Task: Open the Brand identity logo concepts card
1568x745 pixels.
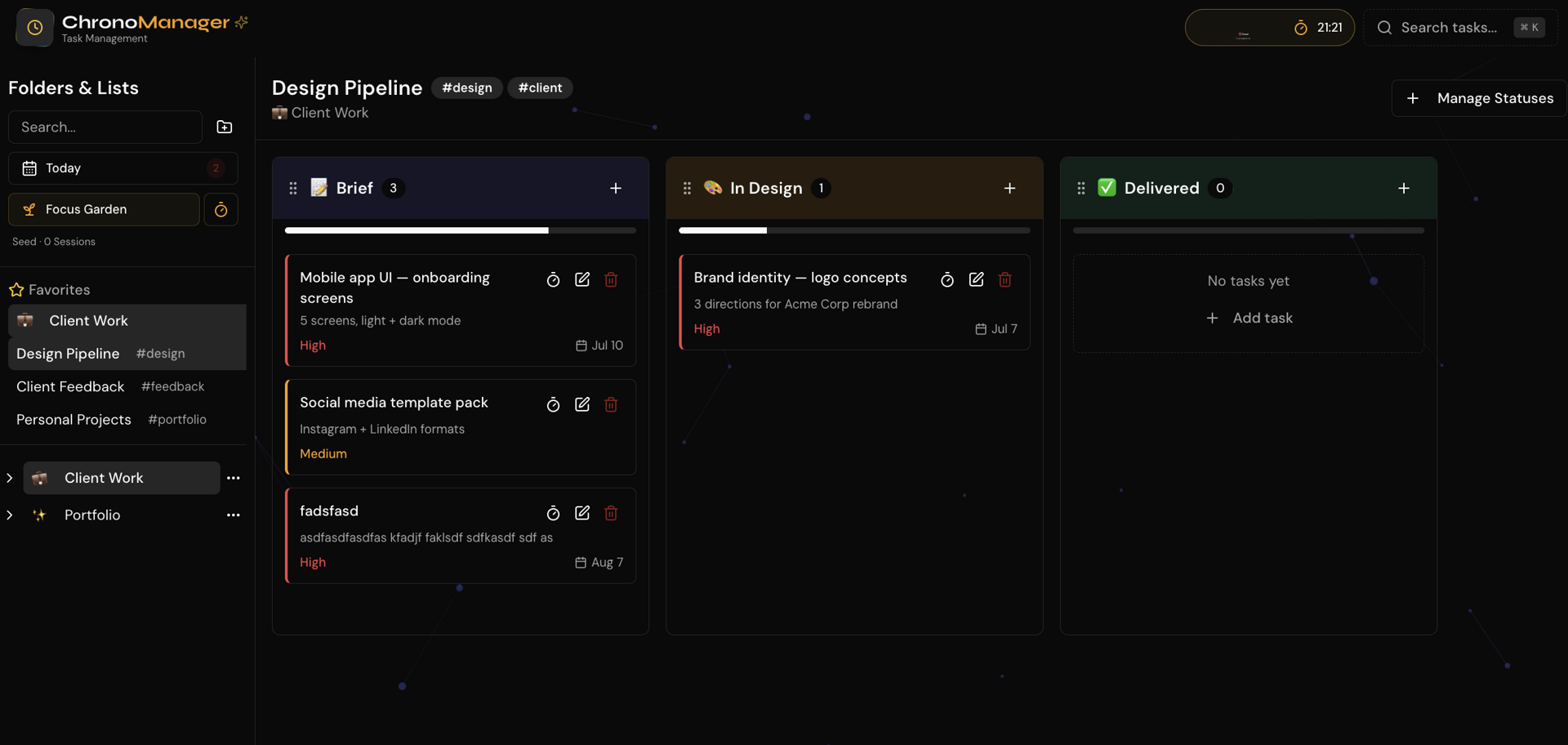Action: [854, 302]
